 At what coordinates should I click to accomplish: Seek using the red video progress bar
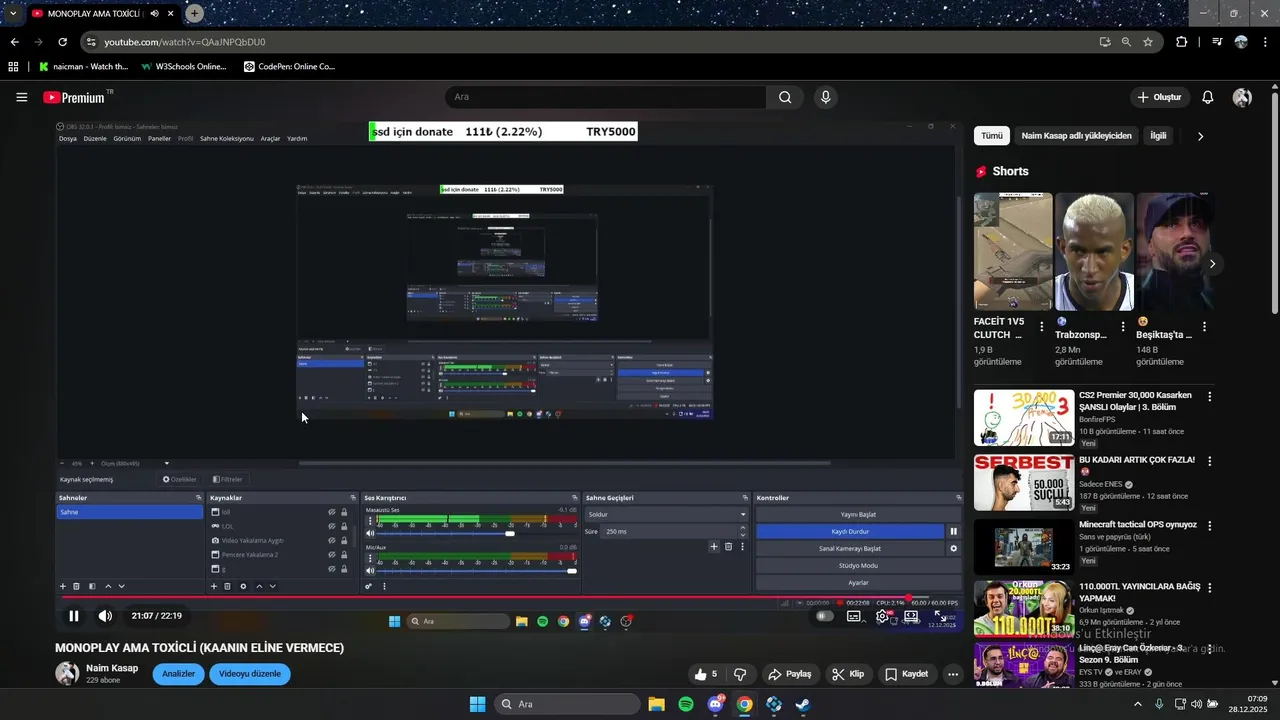pos(510,598)
